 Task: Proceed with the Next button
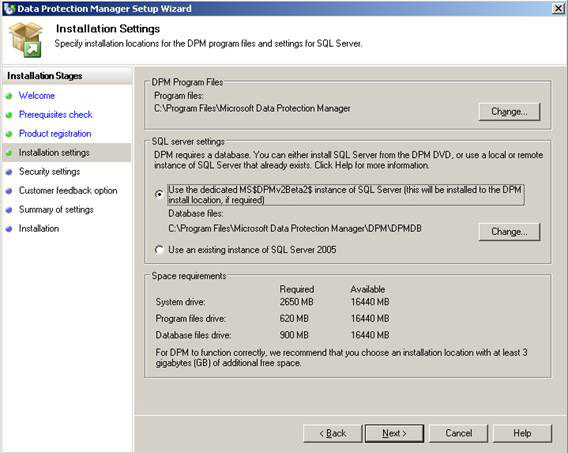click(394, 433)
